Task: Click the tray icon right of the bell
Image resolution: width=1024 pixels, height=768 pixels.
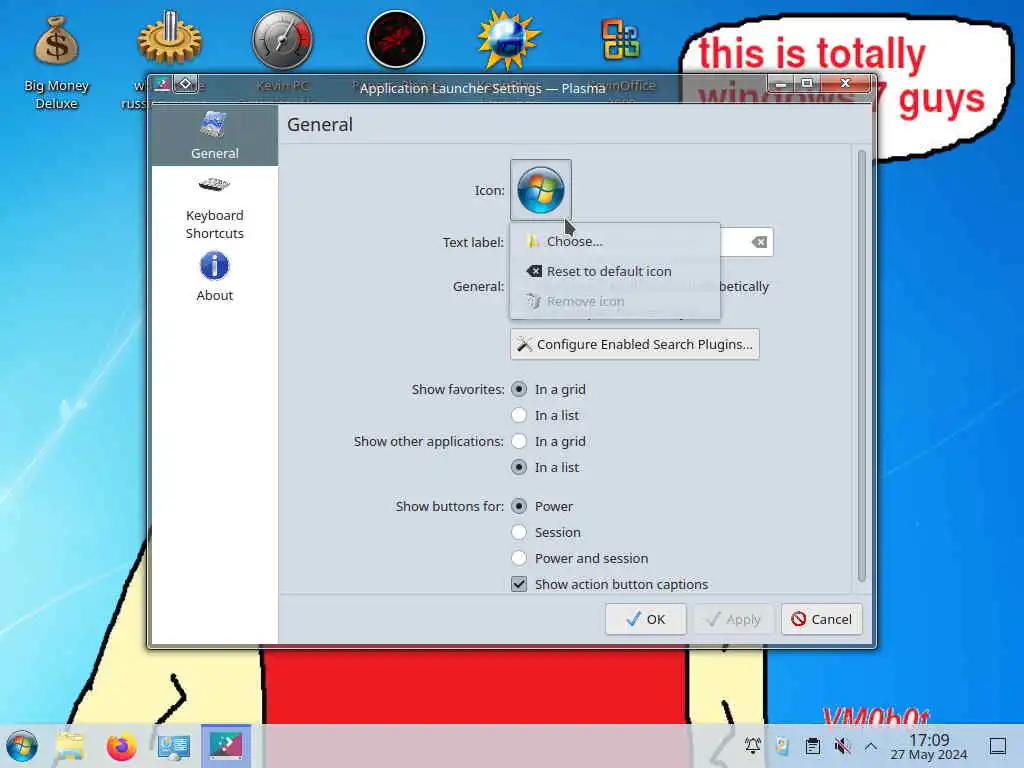Action: coord(782,746)
